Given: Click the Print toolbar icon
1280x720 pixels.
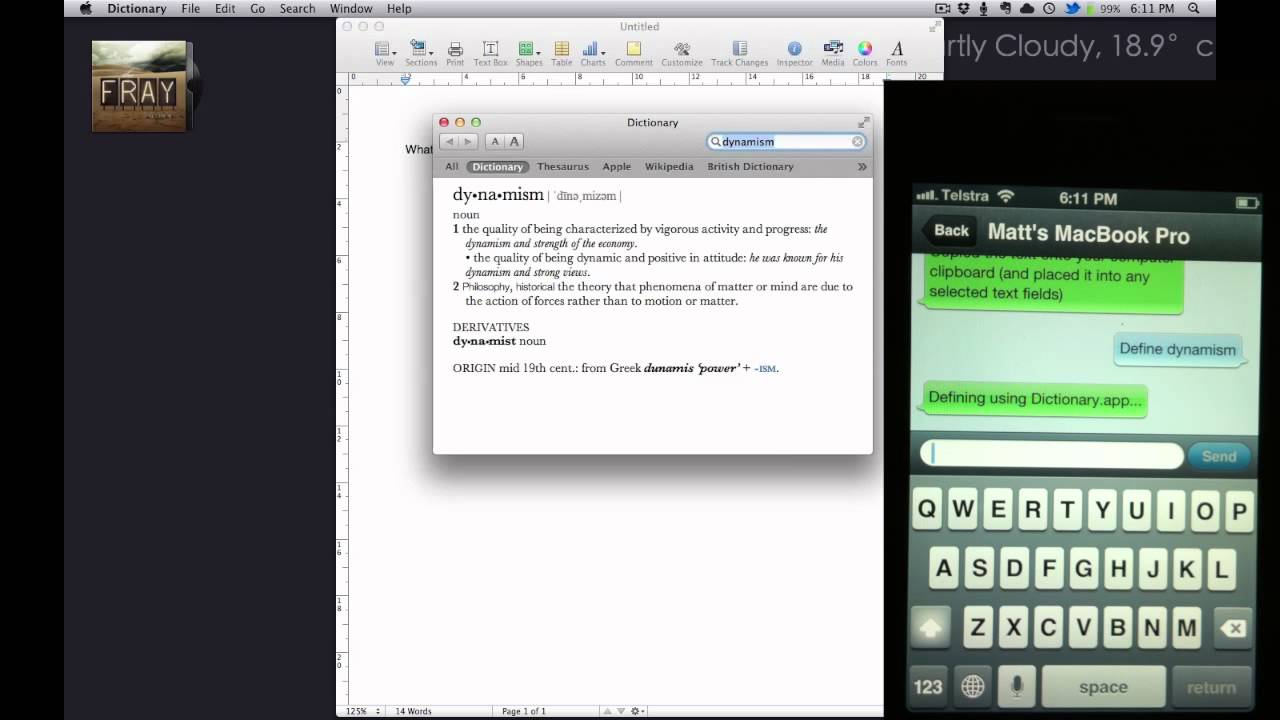Looking at the screenshot, I should click(455, 50).
